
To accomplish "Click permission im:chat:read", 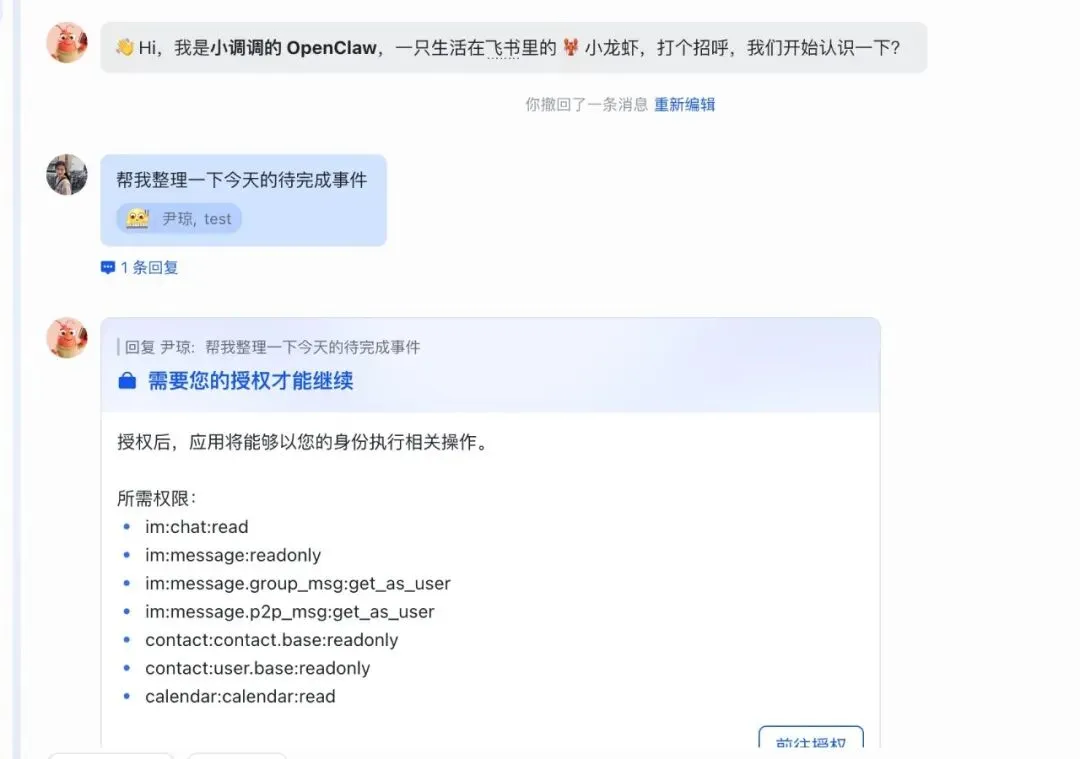I will (x=196, y=527).
